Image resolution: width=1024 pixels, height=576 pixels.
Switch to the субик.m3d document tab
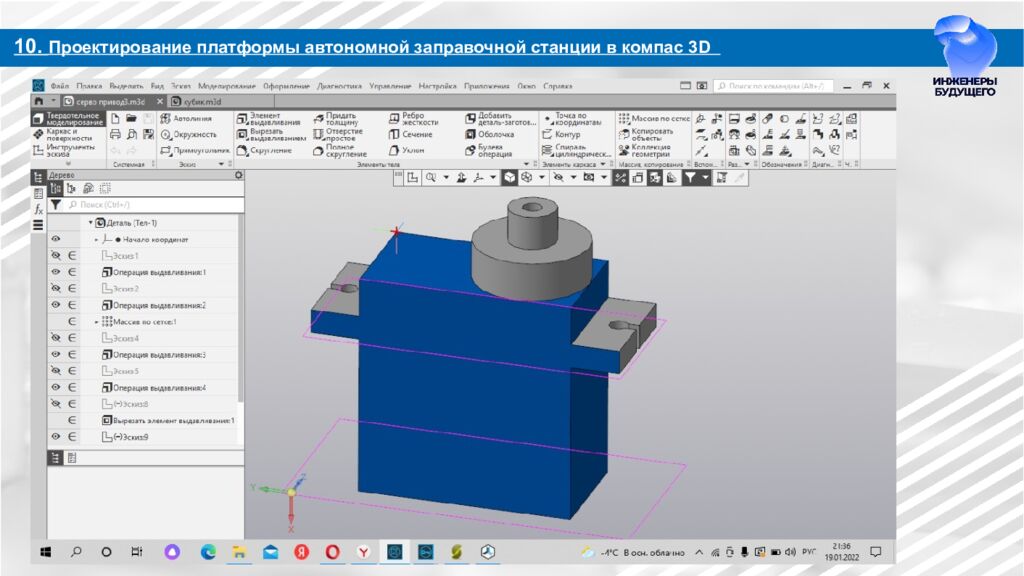(200, 101)
